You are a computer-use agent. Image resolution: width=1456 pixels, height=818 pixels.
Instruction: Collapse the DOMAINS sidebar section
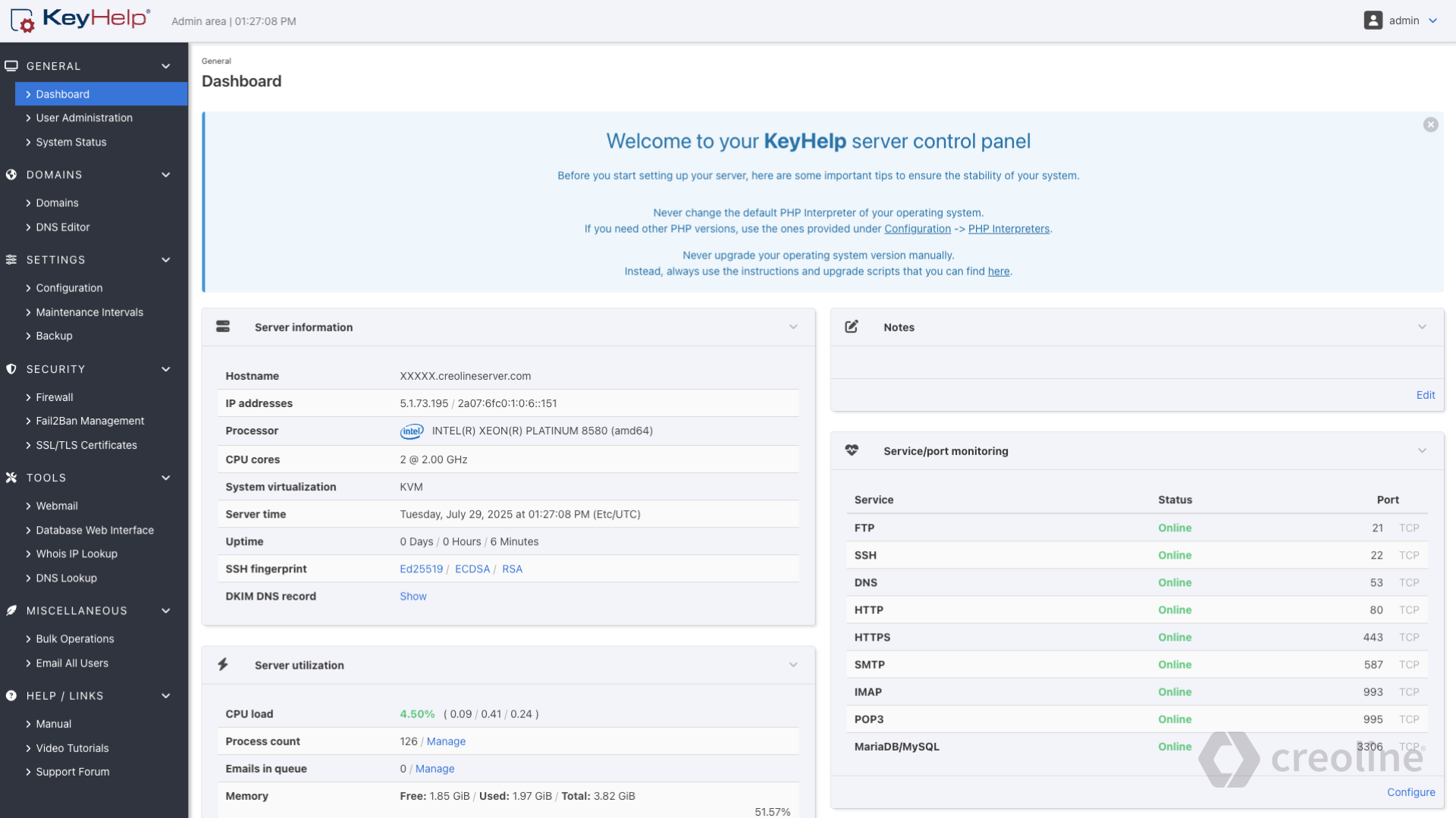(166, 174)
